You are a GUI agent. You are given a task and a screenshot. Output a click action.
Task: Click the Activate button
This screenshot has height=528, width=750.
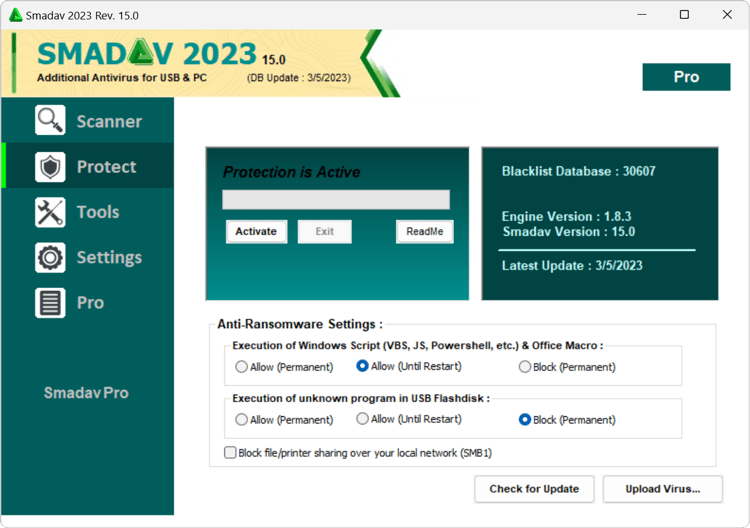[256, 231]
